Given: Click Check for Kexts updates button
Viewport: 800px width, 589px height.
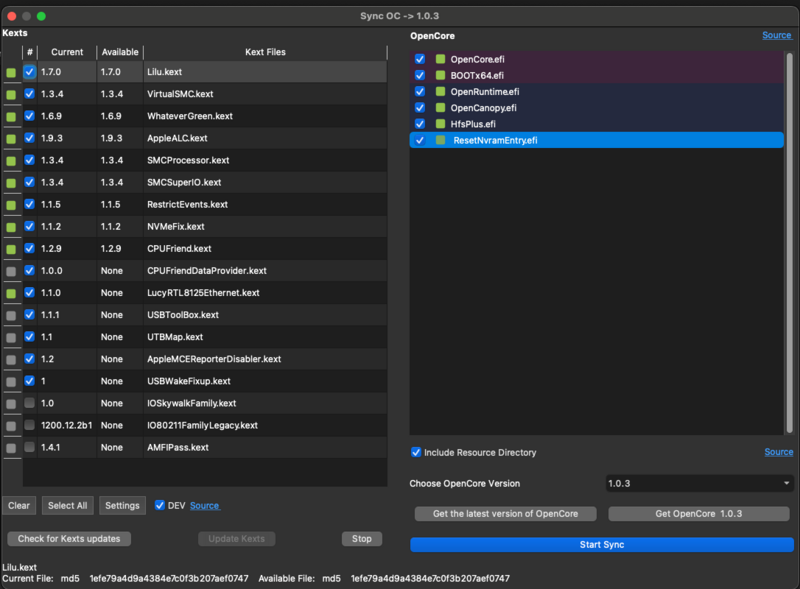Looking at the screenshot, I should click(x=69, y=539).
